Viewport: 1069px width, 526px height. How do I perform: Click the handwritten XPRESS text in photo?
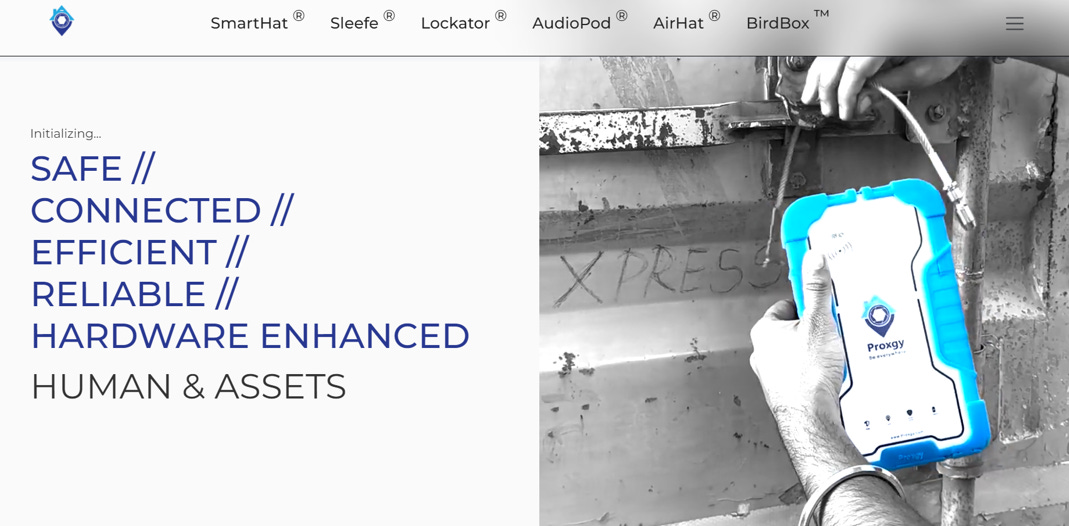click(x=665, y=273)
